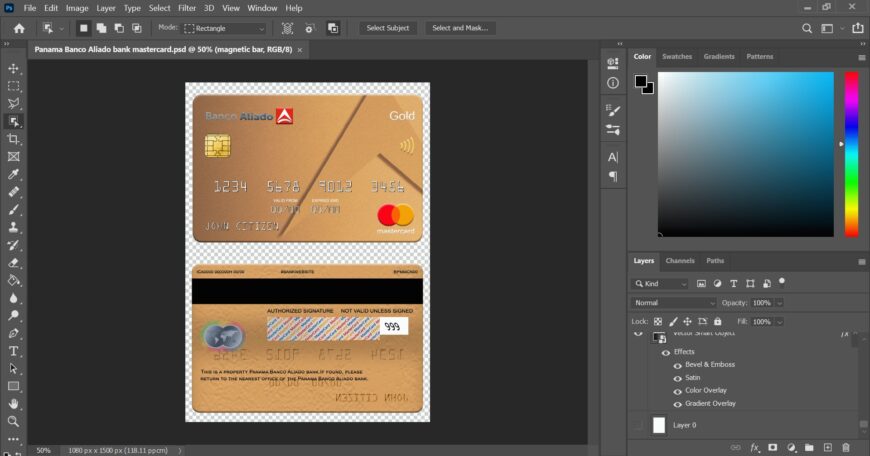The image size is (870, 456).
Task: Open the Opacity dropdown arrow
Action: tap(780, 303)
